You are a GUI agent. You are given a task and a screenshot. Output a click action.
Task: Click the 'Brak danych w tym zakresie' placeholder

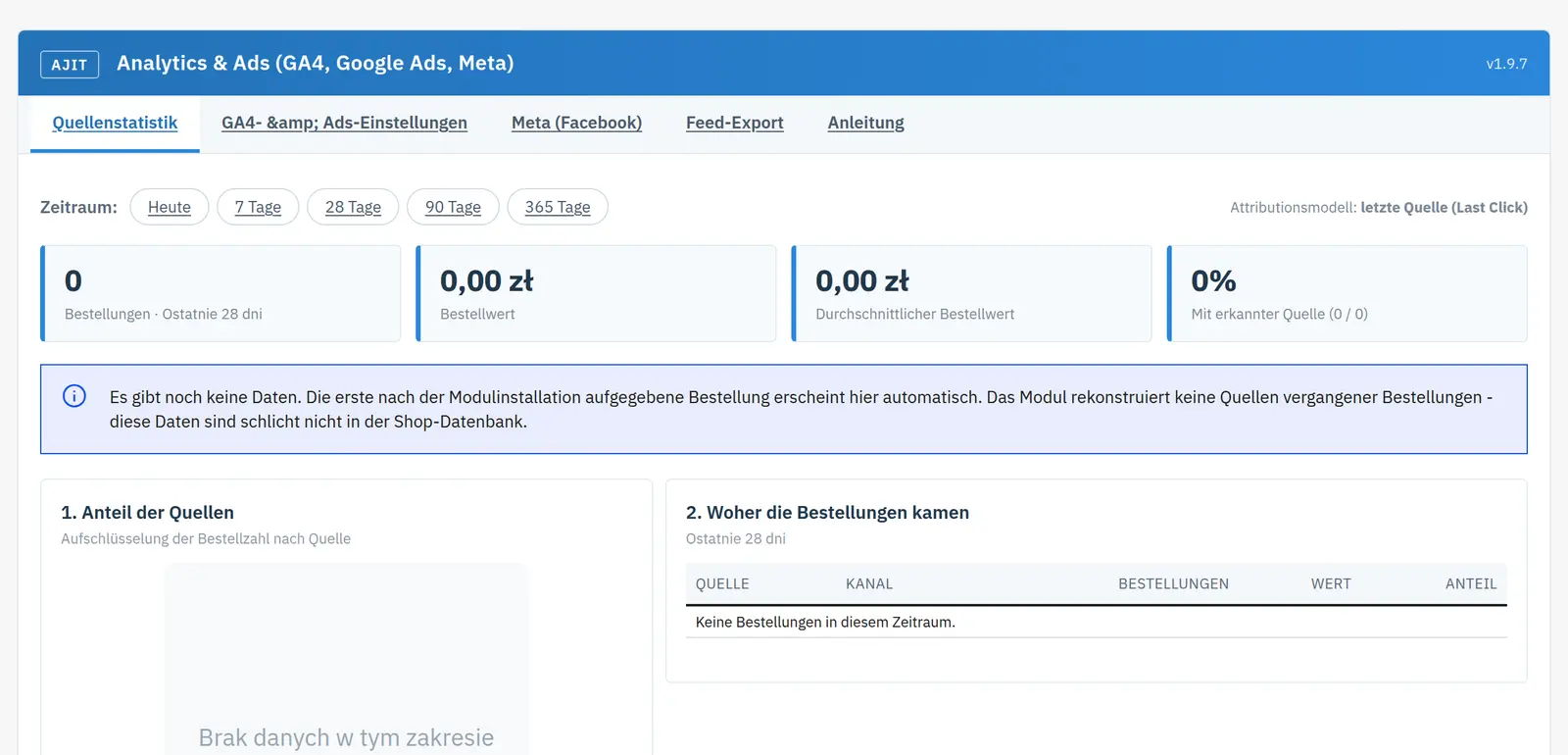point(346,737)
